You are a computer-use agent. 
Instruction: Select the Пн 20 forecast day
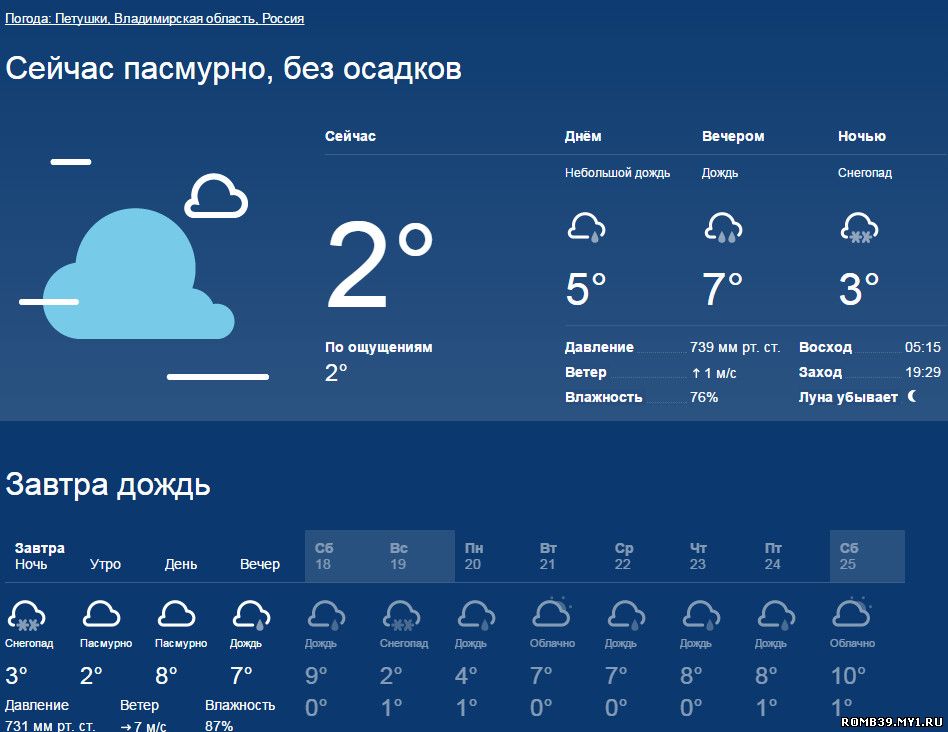[473, 556]
